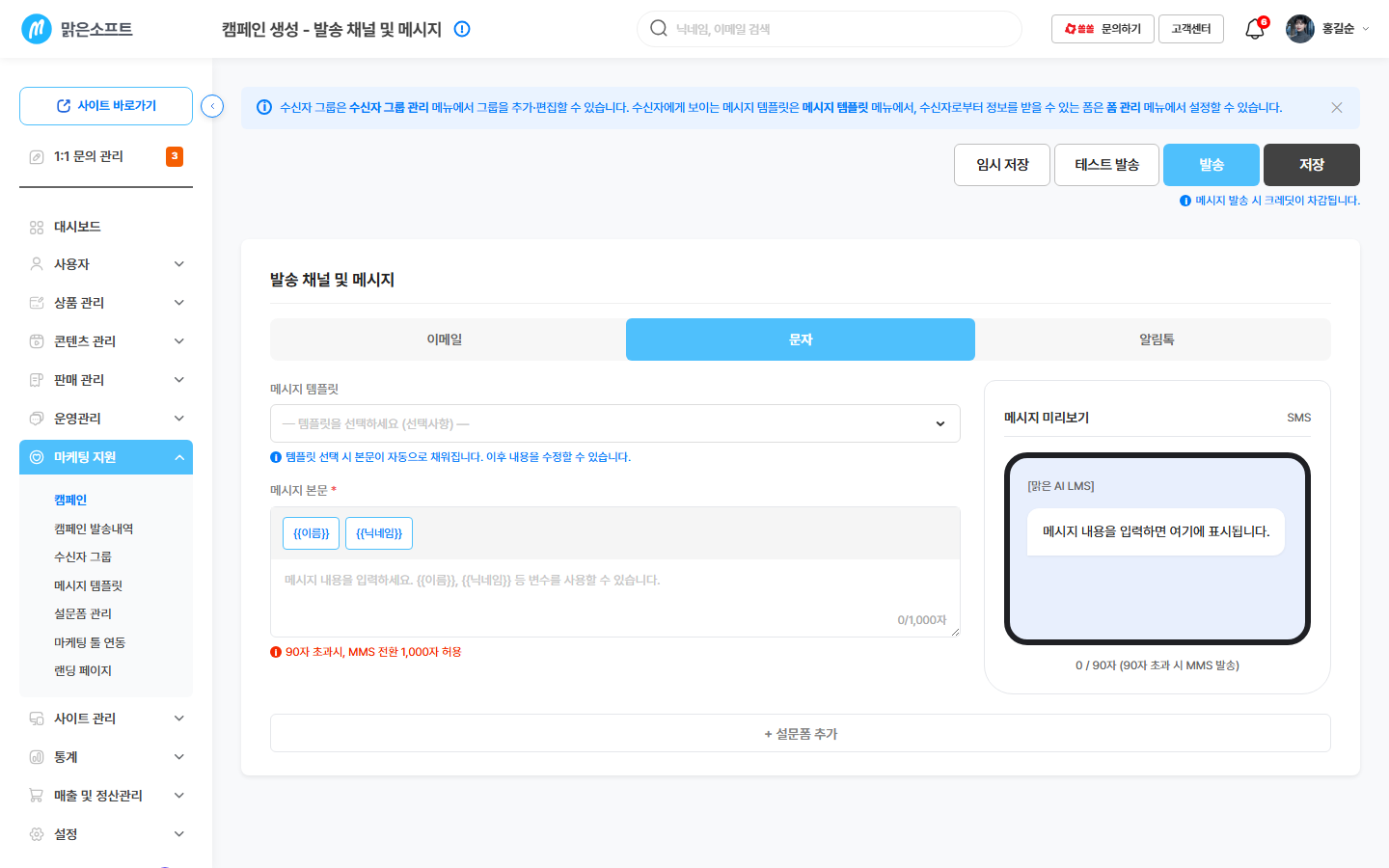
Task: Click the 임시 저장 button
Action: [x=1002, y=165]
